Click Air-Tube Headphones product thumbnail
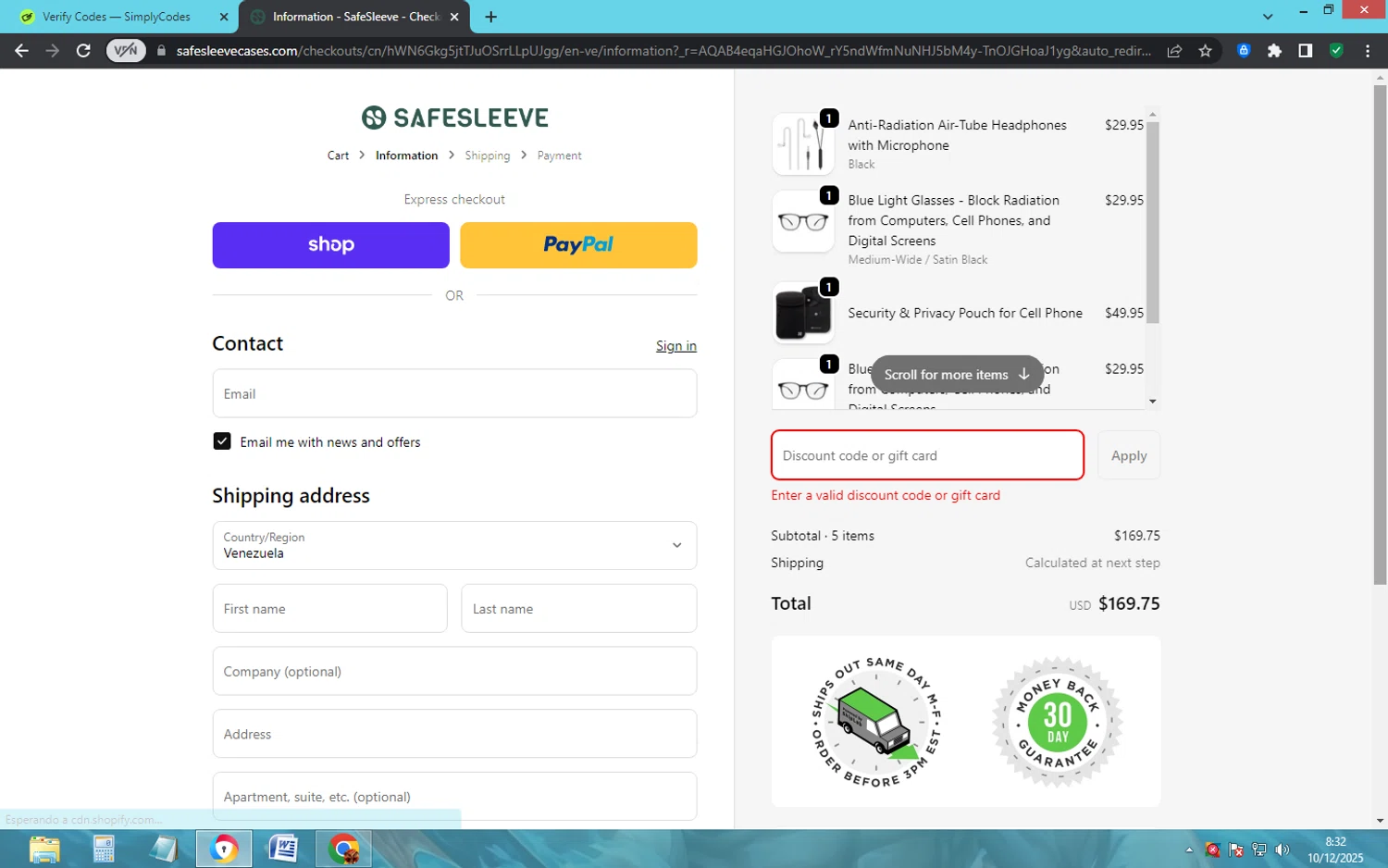Screen dimensions: 1388x868 [803, 144]
